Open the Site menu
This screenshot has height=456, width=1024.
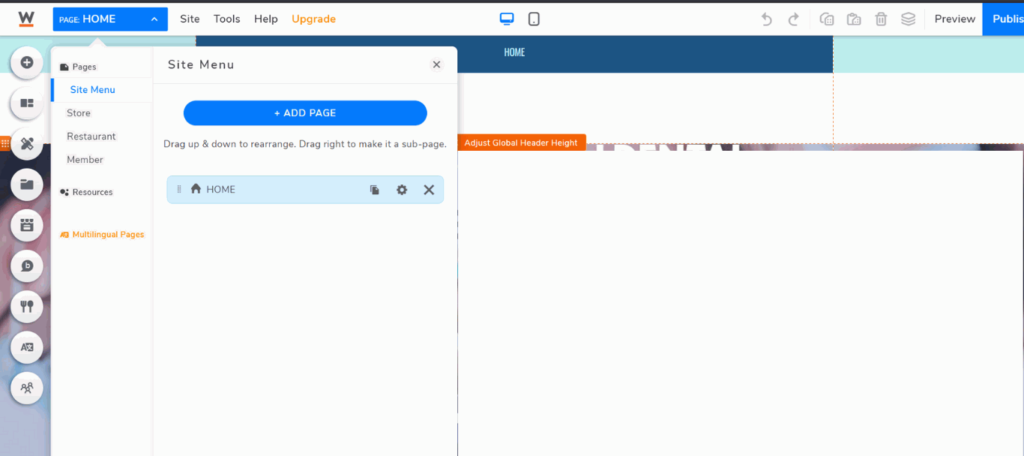[x=190, y=19]
